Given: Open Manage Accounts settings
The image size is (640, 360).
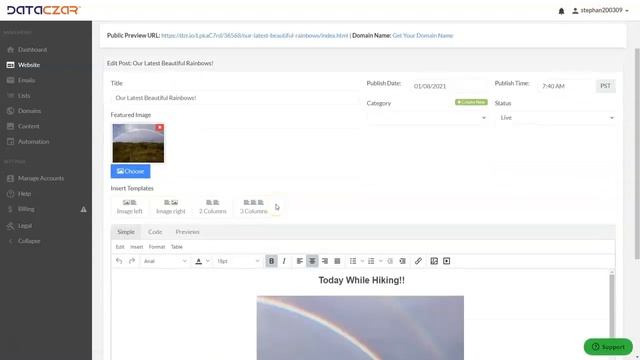Looking at the screenshot, I should pyautogui.click(x=40, y=178).
